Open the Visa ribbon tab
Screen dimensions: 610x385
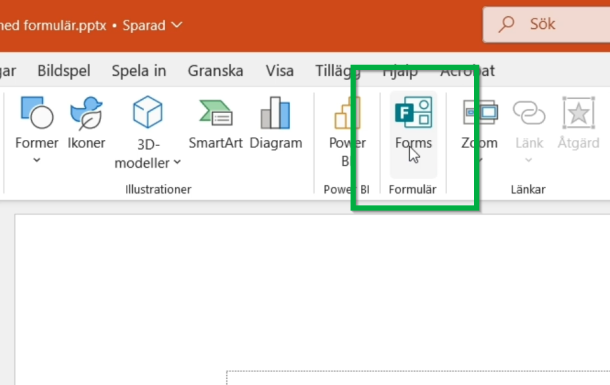[279, 71]
